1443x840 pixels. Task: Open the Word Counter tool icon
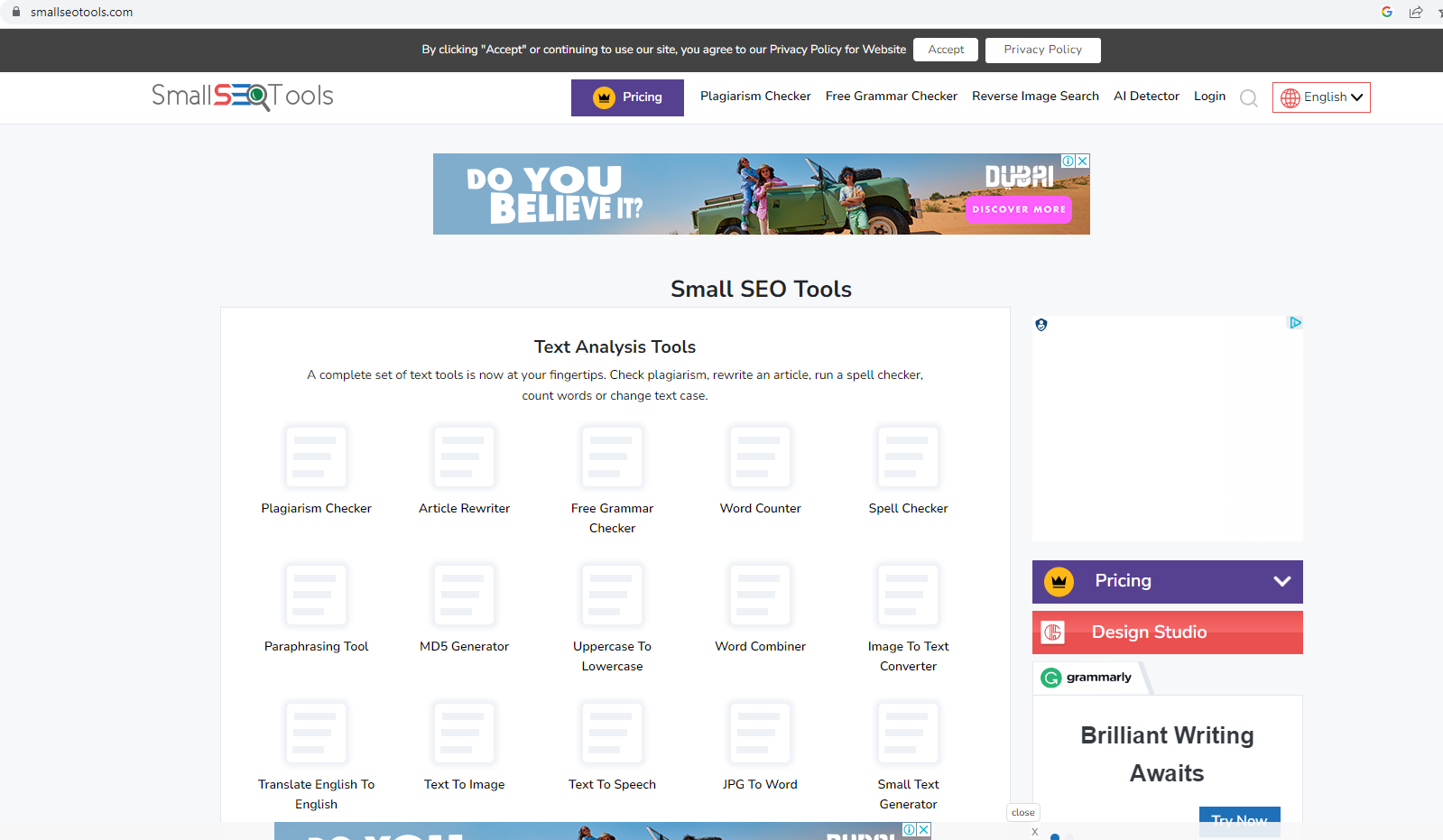(x=760, y=457)
